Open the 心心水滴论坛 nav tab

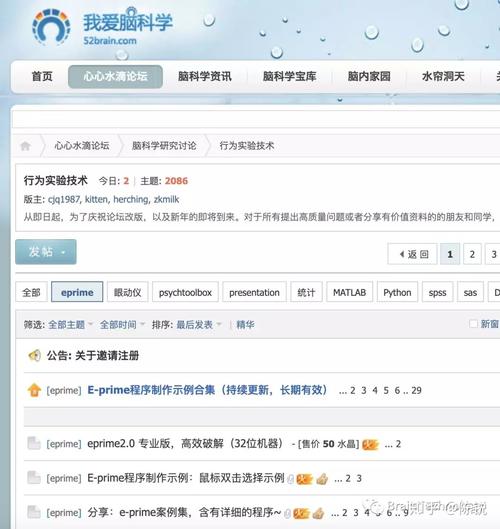115,76
